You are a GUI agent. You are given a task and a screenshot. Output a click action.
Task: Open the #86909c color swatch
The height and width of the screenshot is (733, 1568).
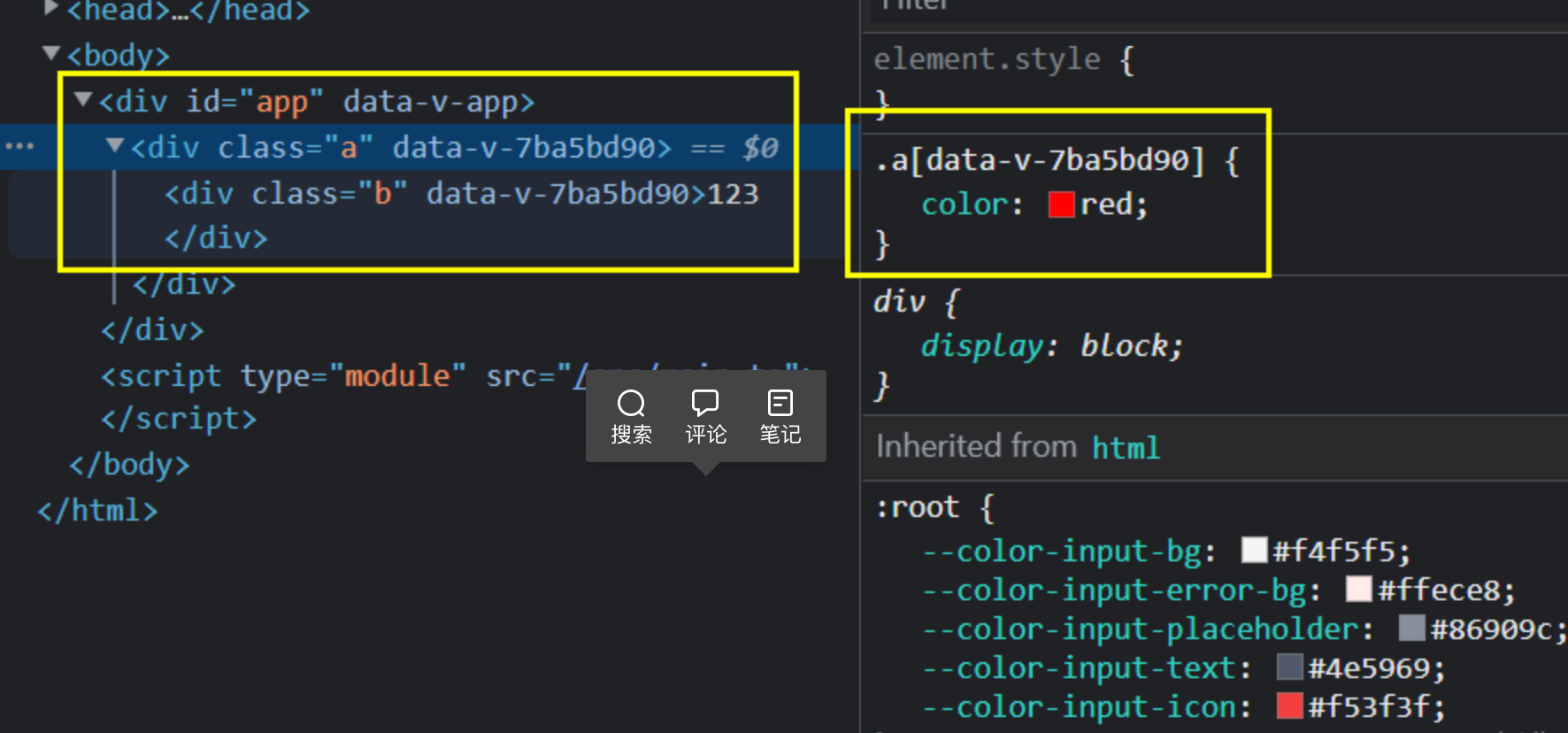point(1412,628)
